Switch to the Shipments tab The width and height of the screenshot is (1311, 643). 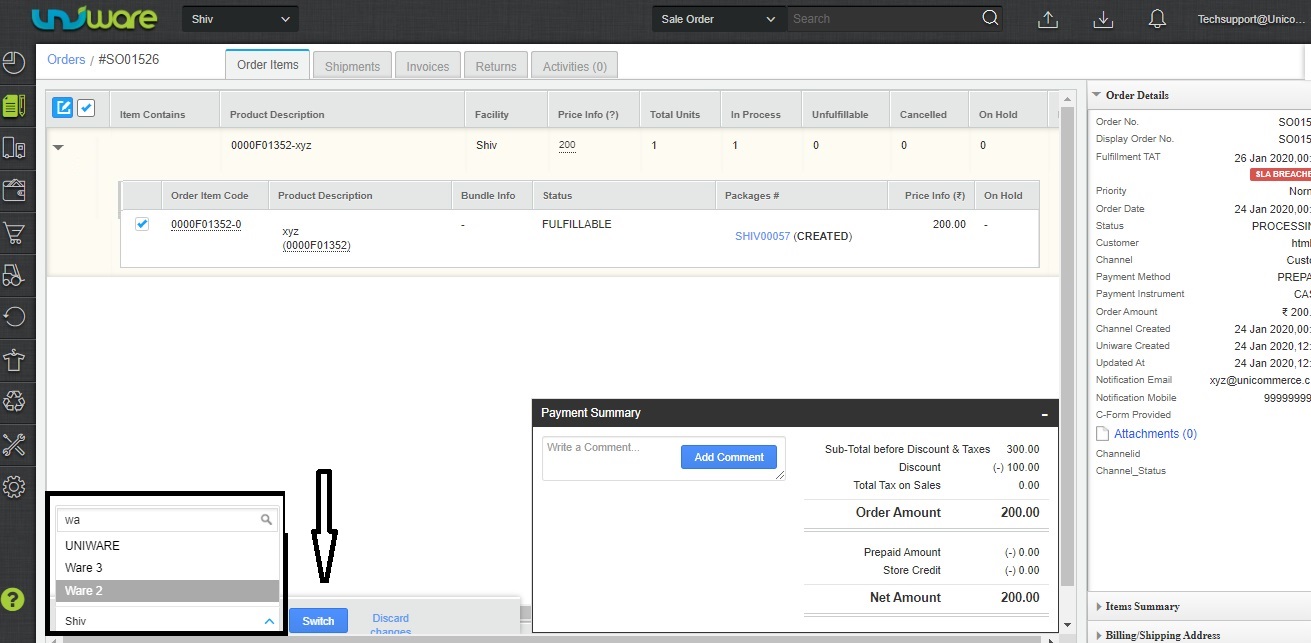[352, 66]
